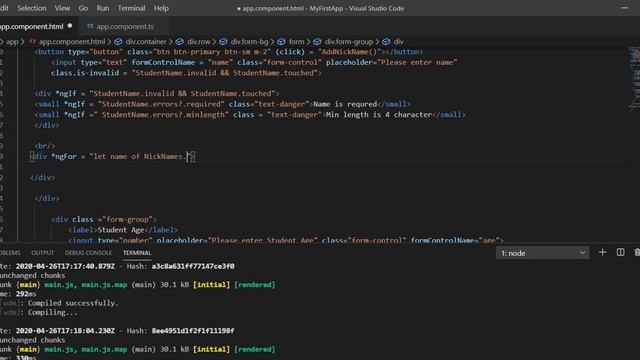Open the Terminal menu
The width and height of the screenshot is (640, 360).
(131, 8)
